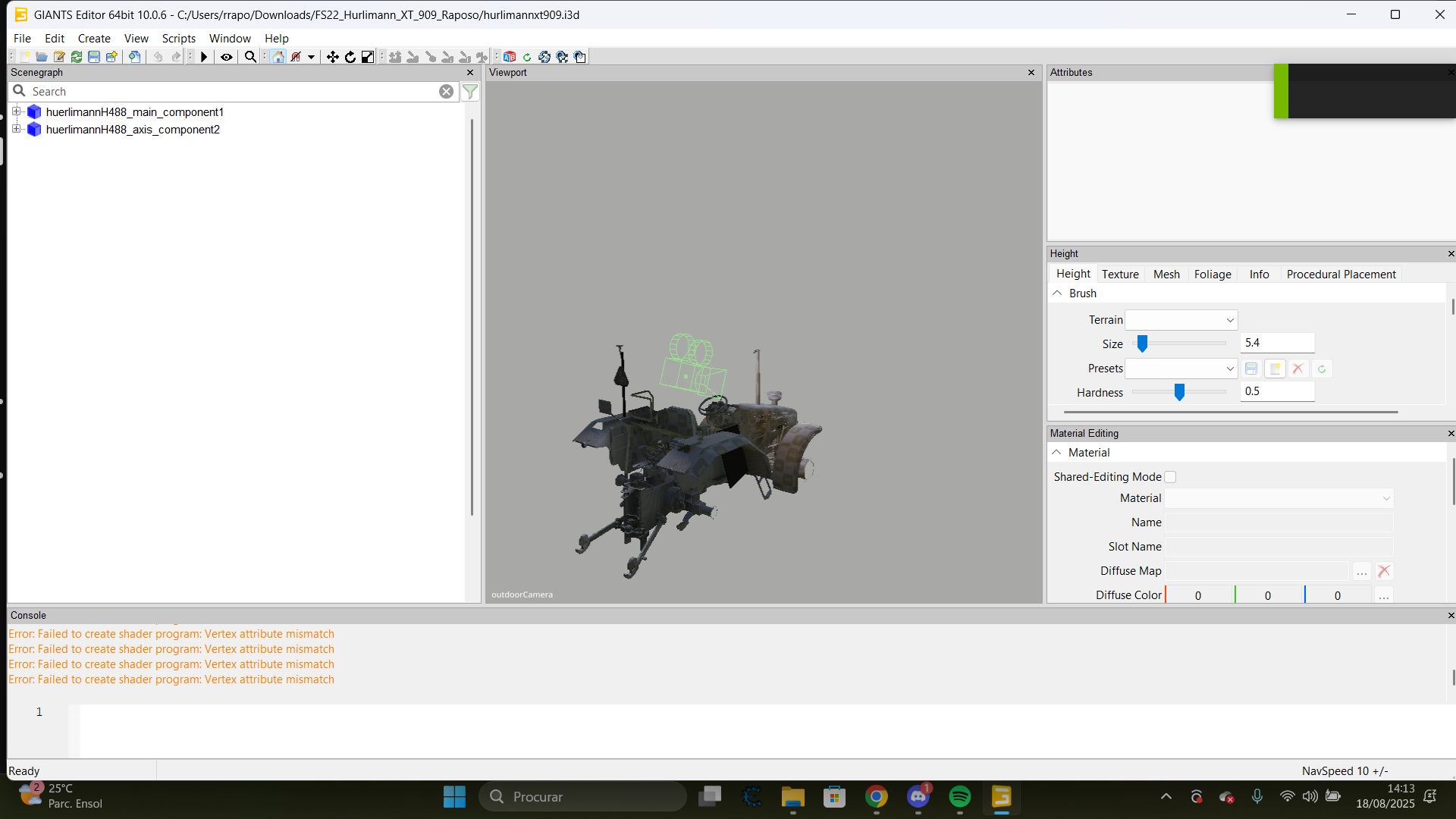This screenshot has height=819, width=1456.
Task: Collapse the Brush section
Action: coord(1057,293)
